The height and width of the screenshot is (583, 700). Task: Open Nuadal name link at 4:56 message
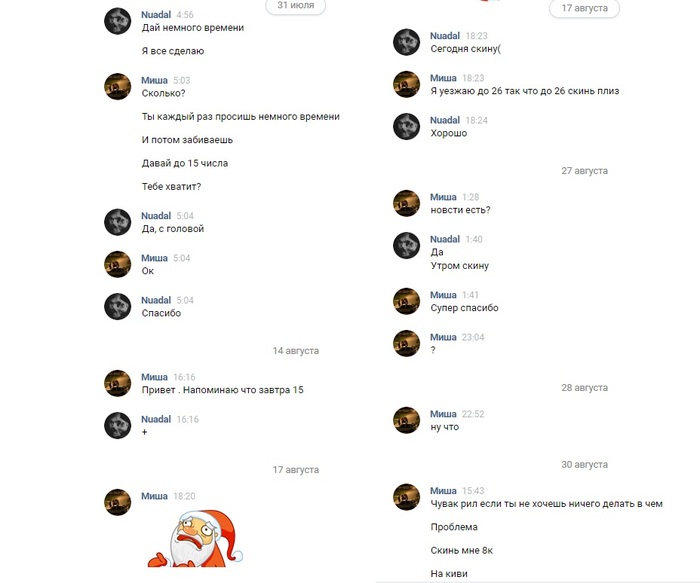point(156,15)
